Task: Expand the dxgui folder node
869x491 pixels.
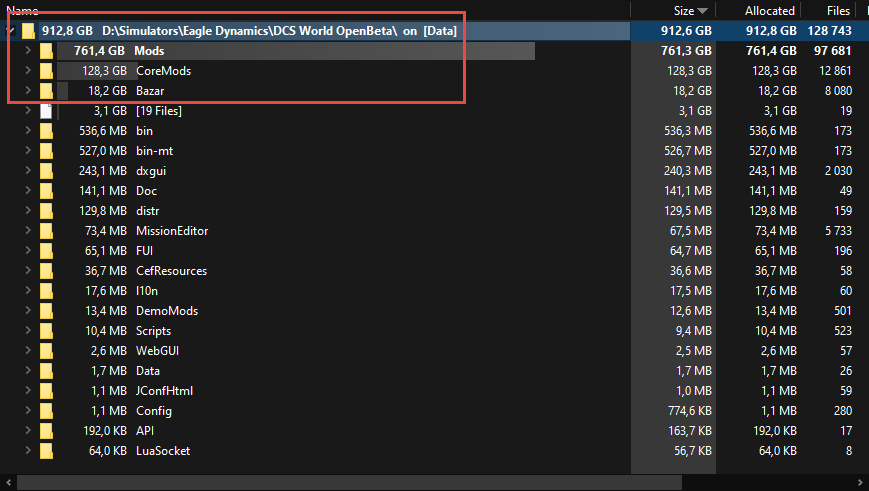Action: point(28,170)
